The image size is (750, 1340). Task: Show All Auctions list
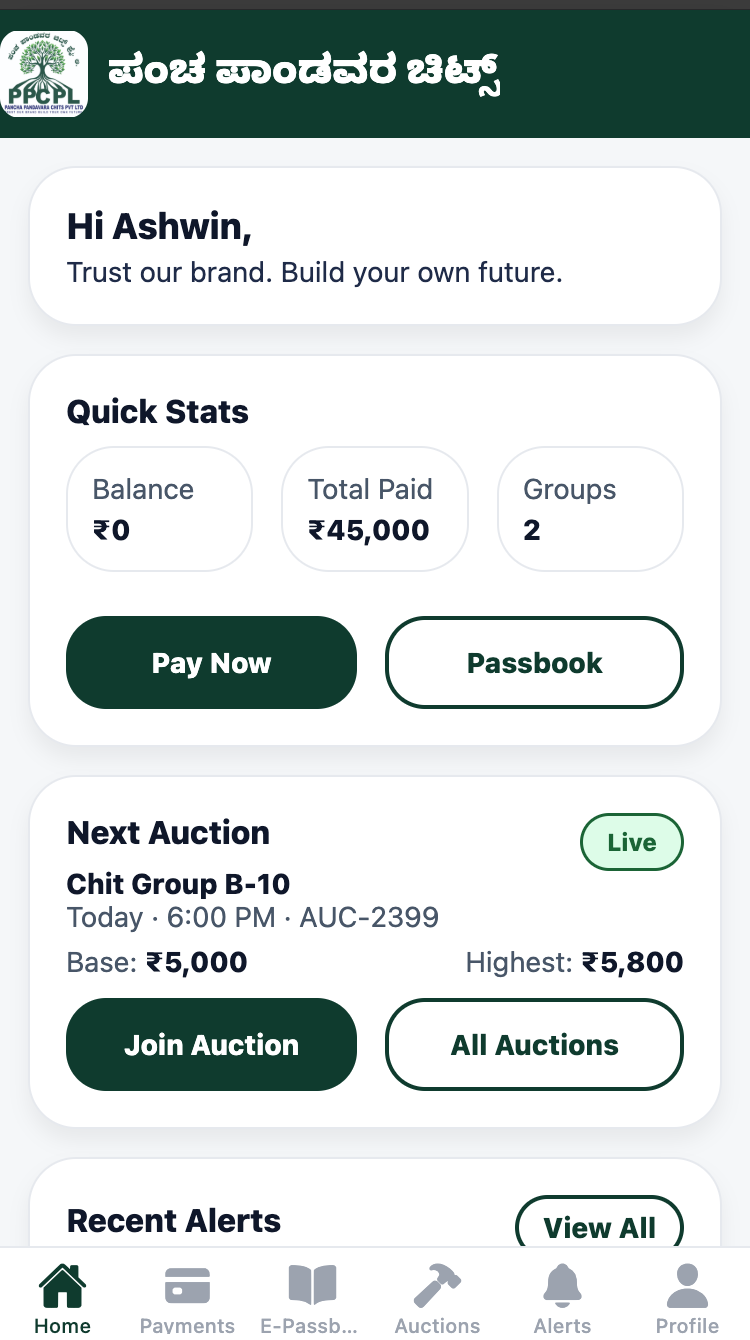(534, 1045)
